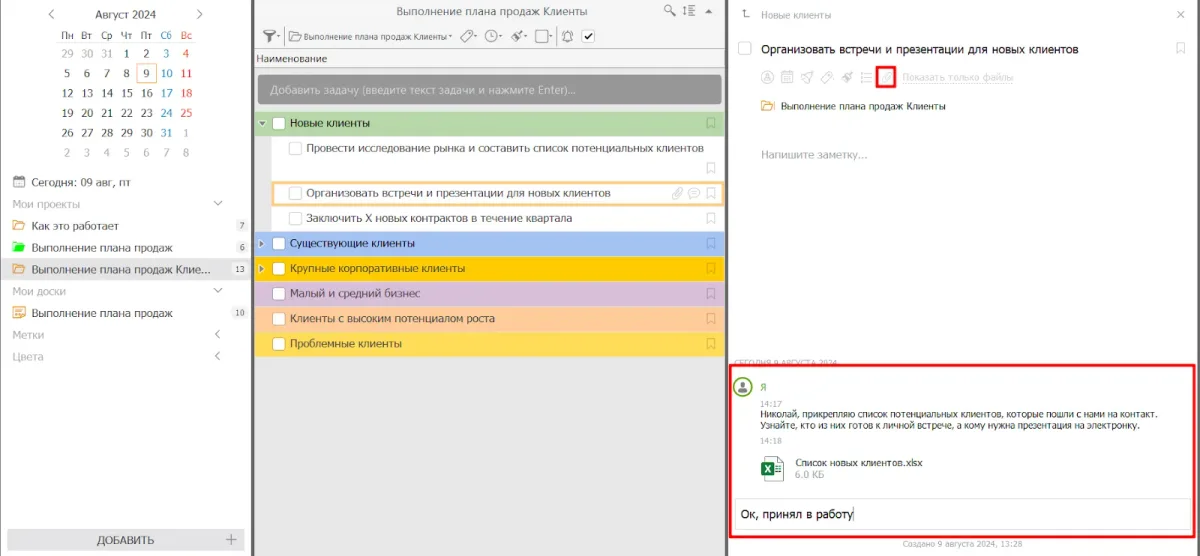The width and height of the screenshot is (1200, 556).
Task: Check the Заключить X новых контрактов task checkbox
Action: point(295,218)
